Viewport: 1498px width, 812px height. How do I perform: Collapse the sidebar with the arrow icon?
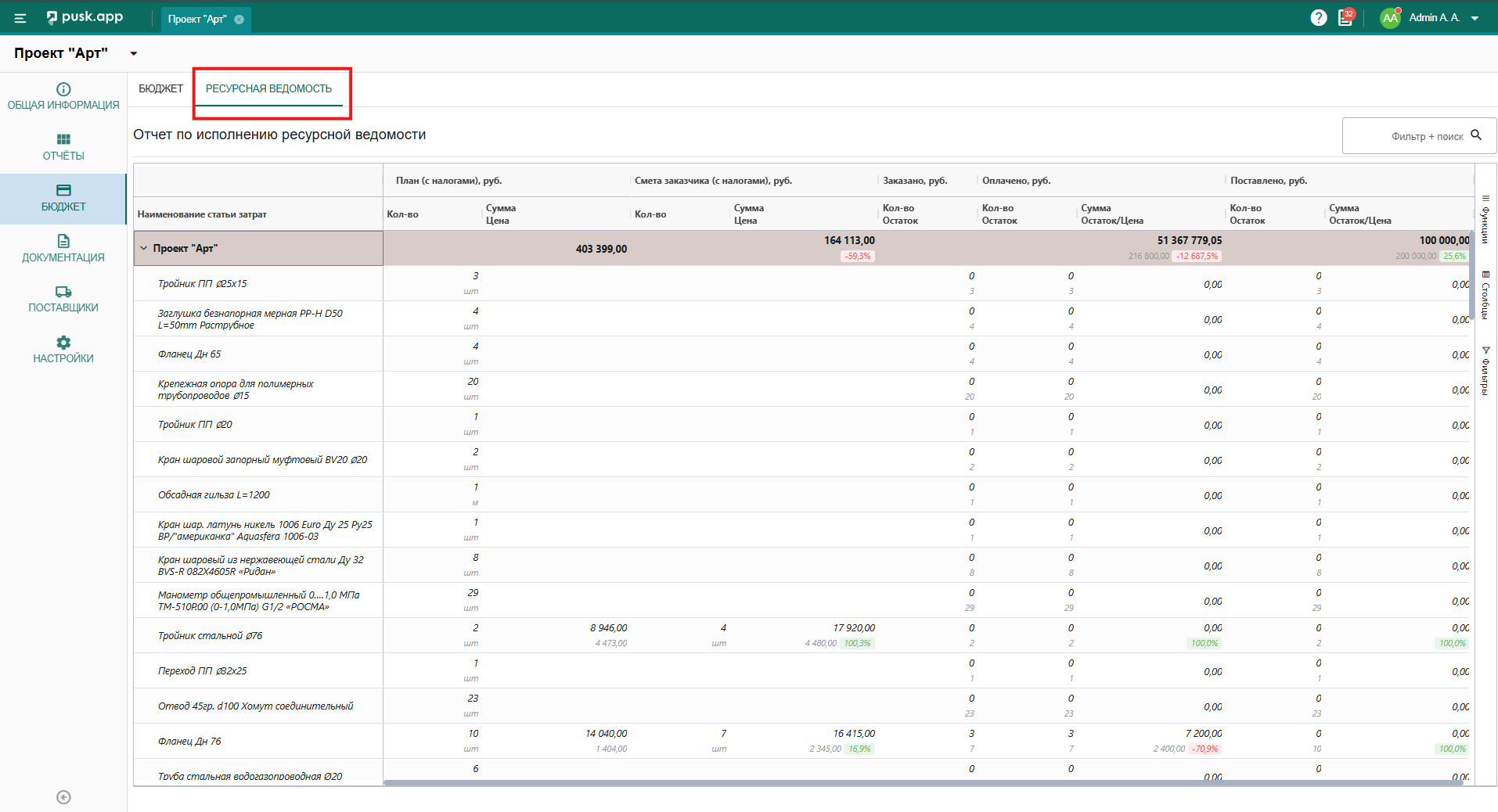click(63, 797)
